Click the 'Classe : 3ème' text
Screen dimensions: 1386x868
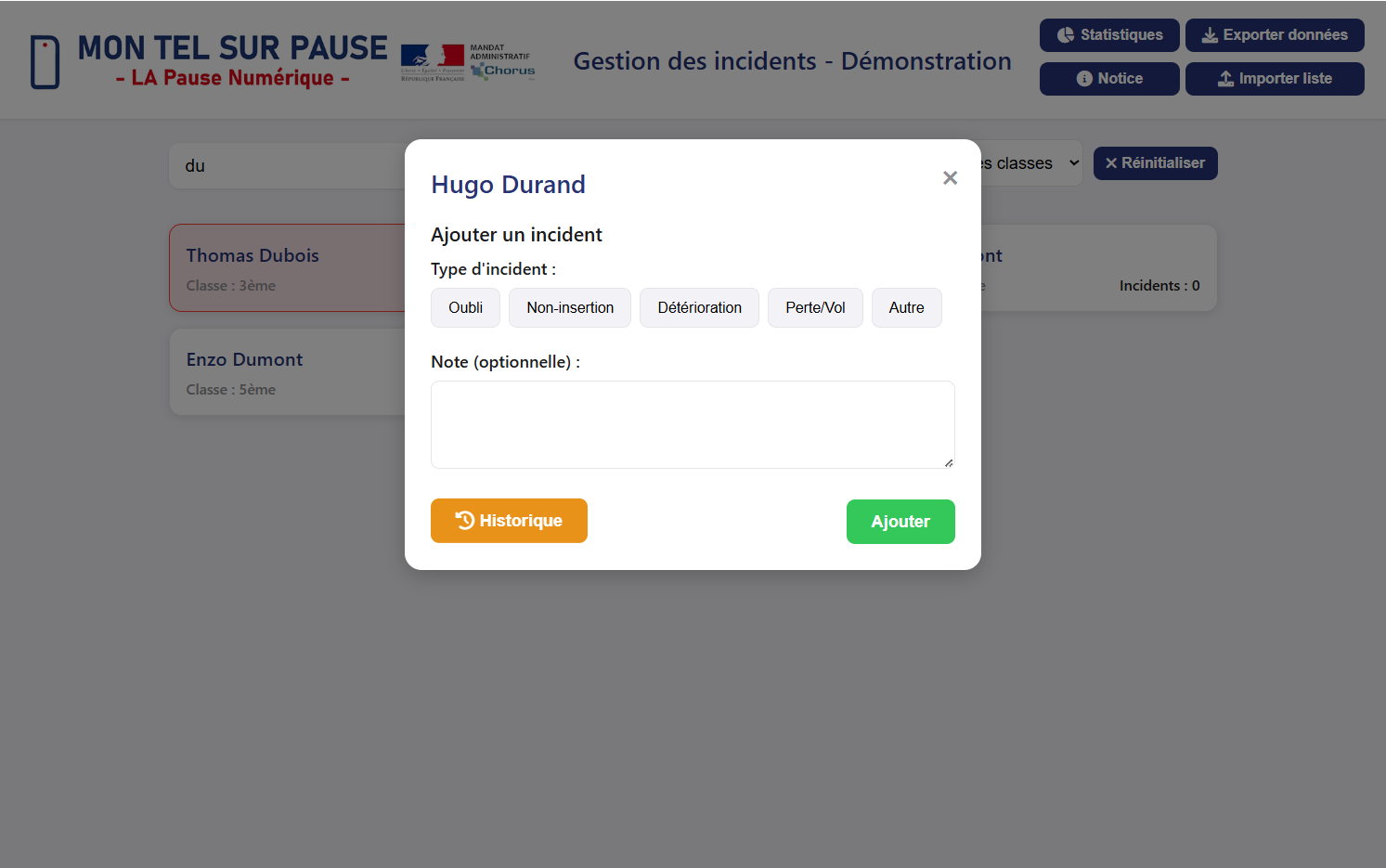231,286
